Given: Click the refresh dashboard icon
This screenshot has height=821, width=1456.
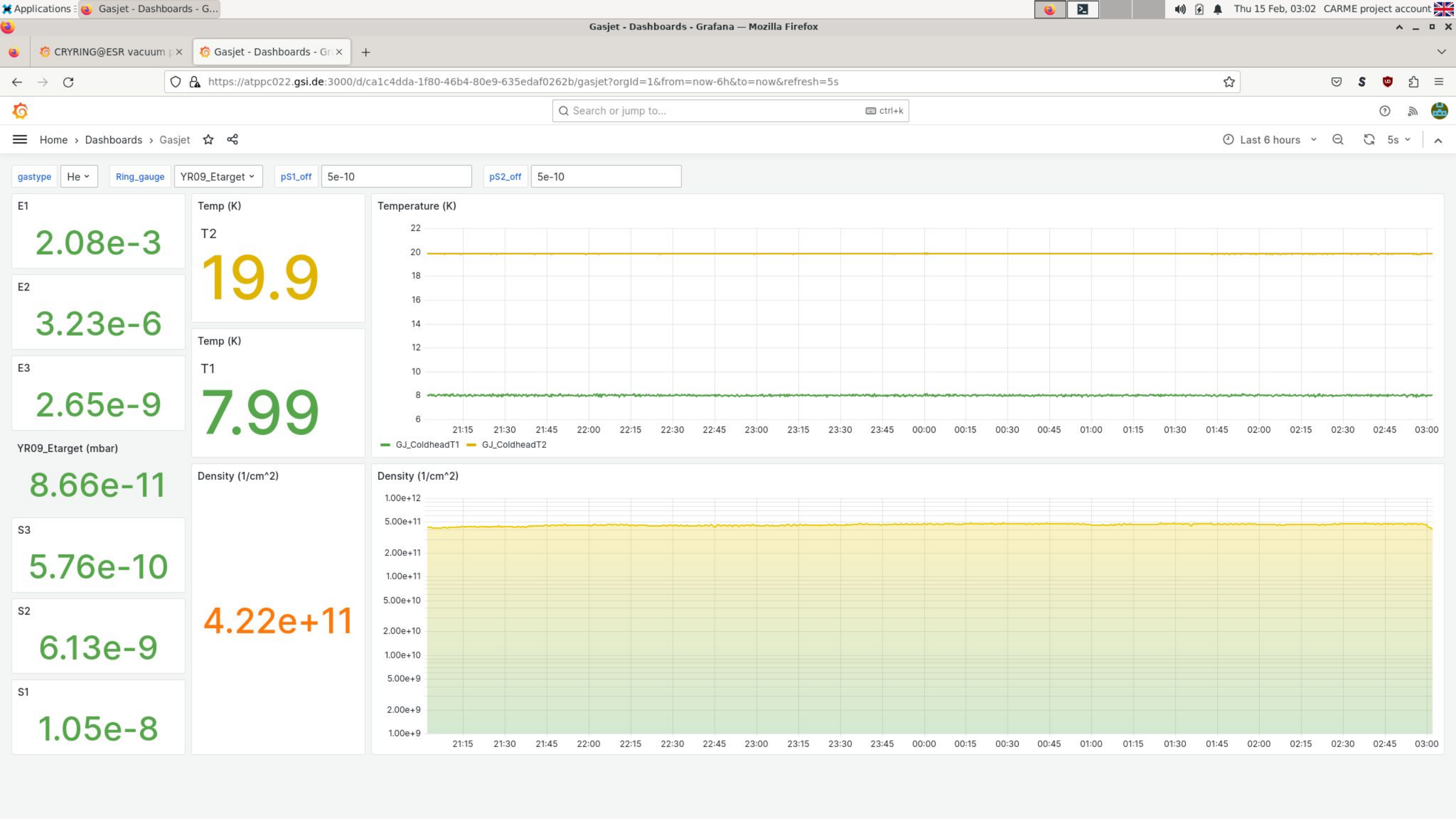Looking at the screenshot, I should pos(1369,140).
